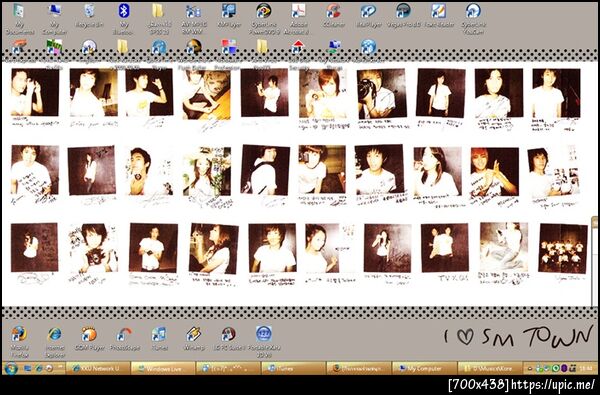Click the taskbar clock
This screenshot has height=395, width=600.
pyautogui.click(x=587, y=369)
